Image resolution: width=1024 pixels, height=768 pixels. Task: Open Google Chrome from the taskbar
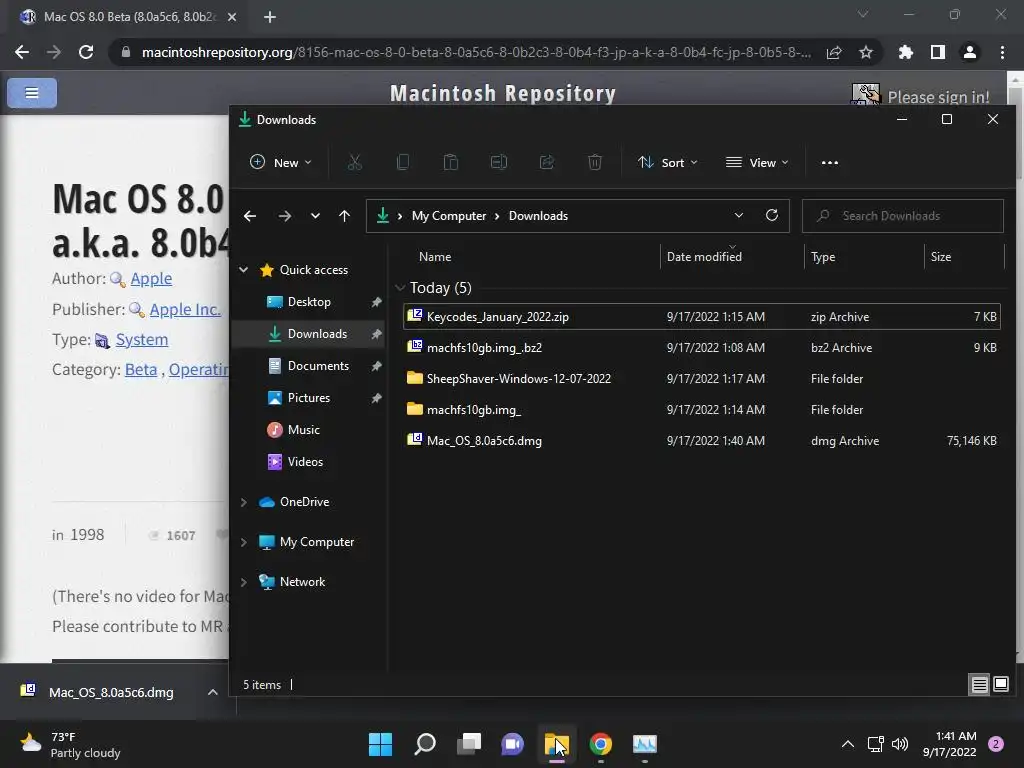601,744
